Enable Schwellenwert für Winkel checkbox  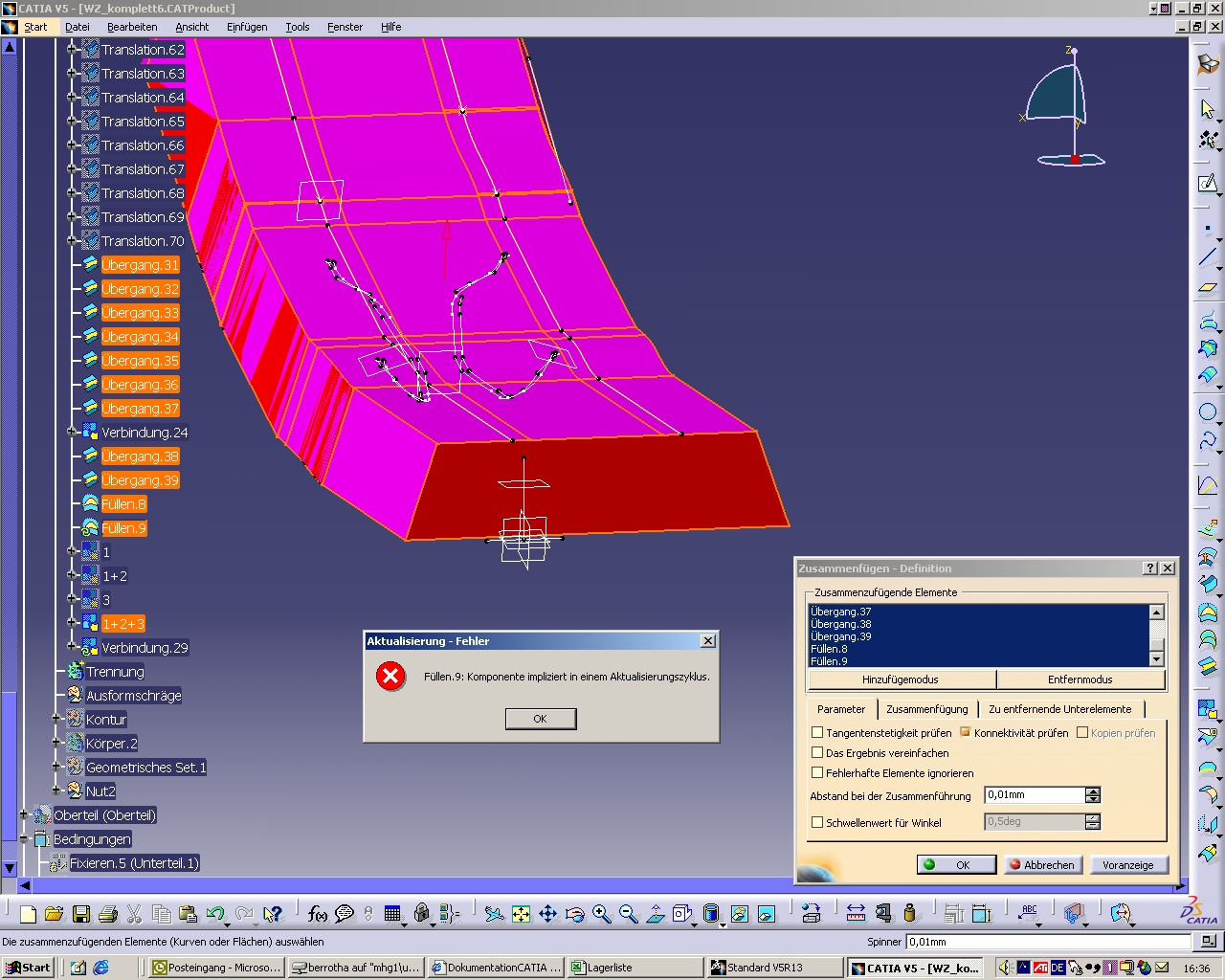(817, 821)
